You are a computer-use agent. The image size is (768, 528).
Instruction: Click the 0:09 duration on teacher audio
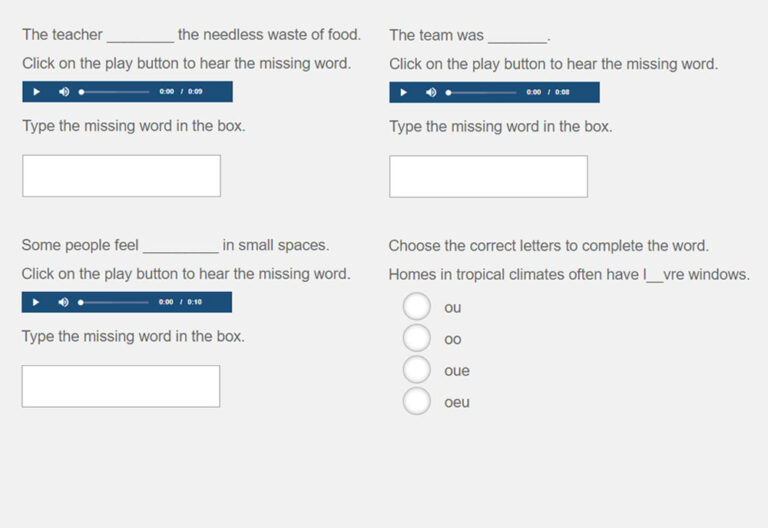(x=195, y=92)
